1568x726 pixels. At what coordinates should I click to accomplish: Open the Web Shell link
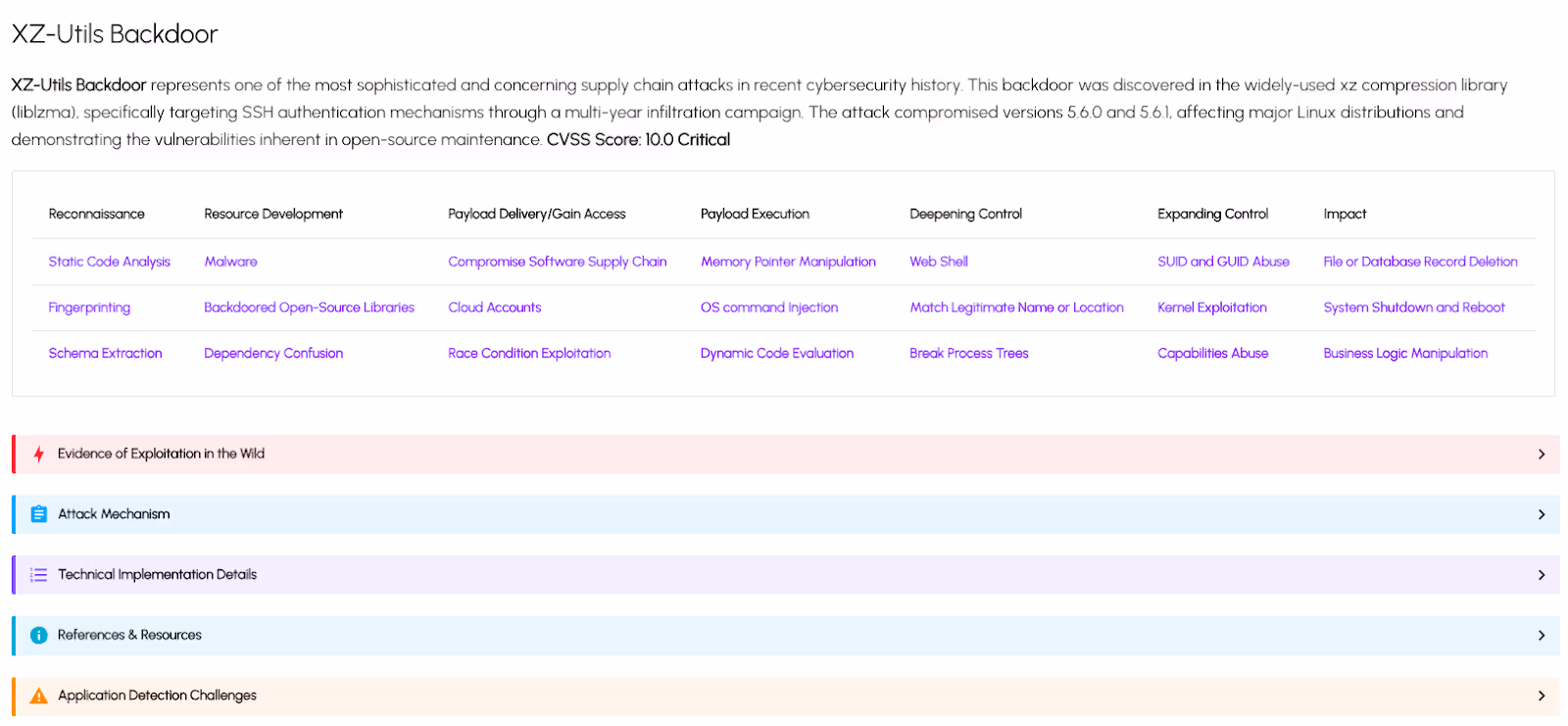click(939, 262)
